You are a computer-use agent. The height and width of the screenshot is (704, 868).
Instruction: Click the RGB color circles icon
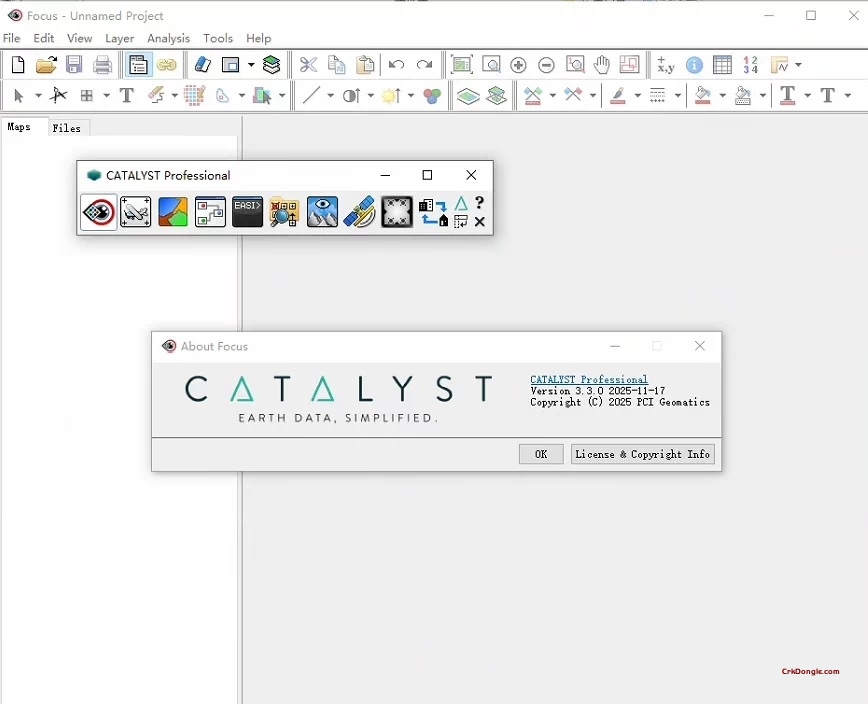click(x=432, y=96)
